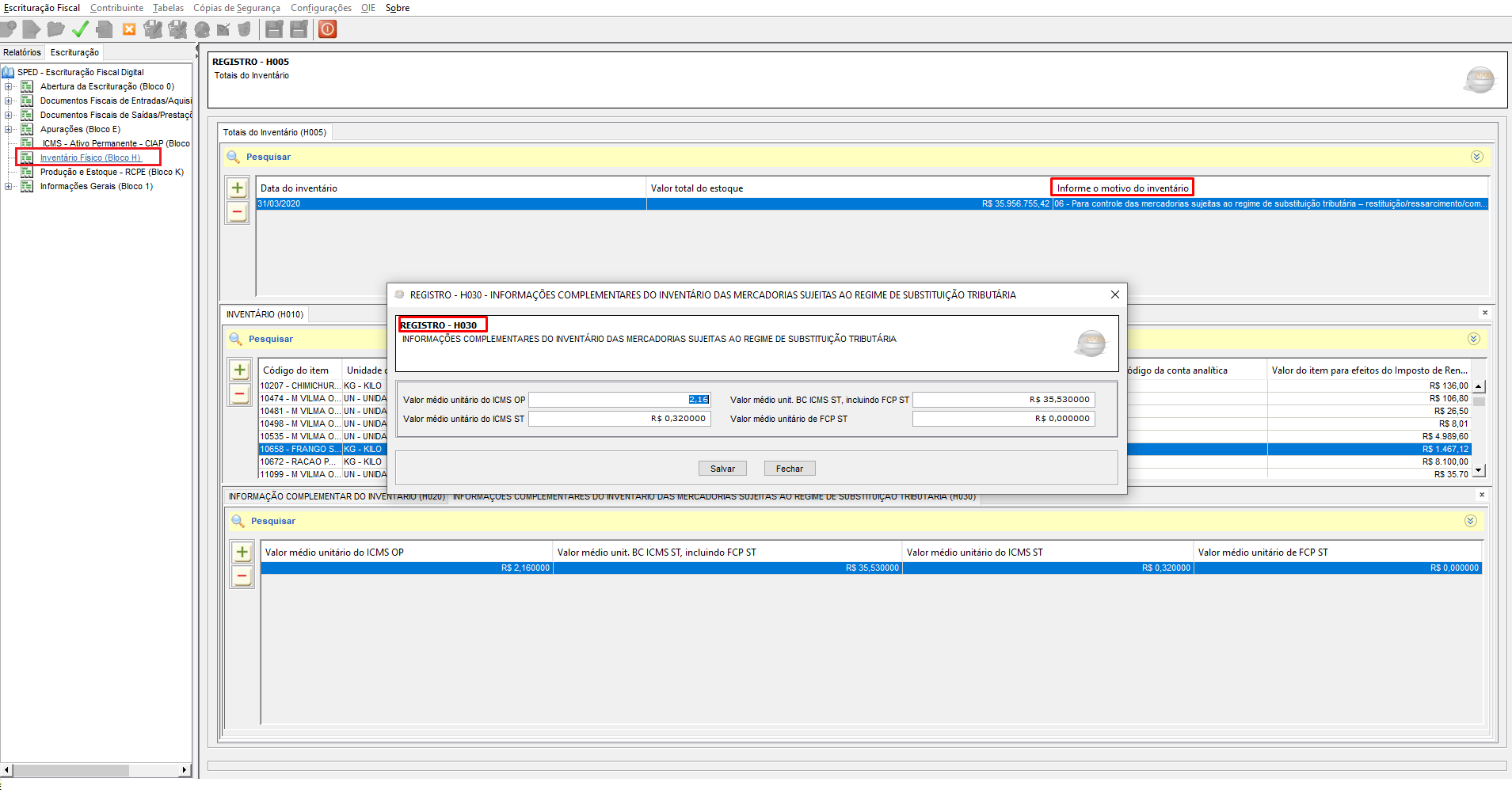Expand the Abertura da Escrituração (Bloco 0) node
Screen dimensions: 1512x790
[9, 87]
